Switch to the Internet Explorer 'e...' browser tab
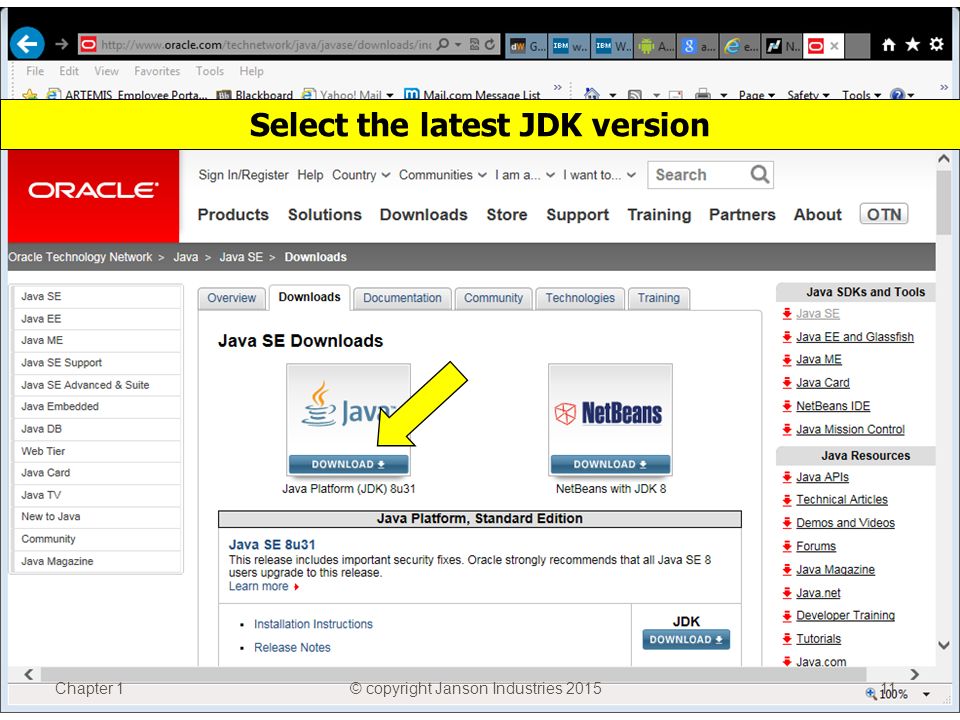 pyautogui.click(x=740, y=46)
